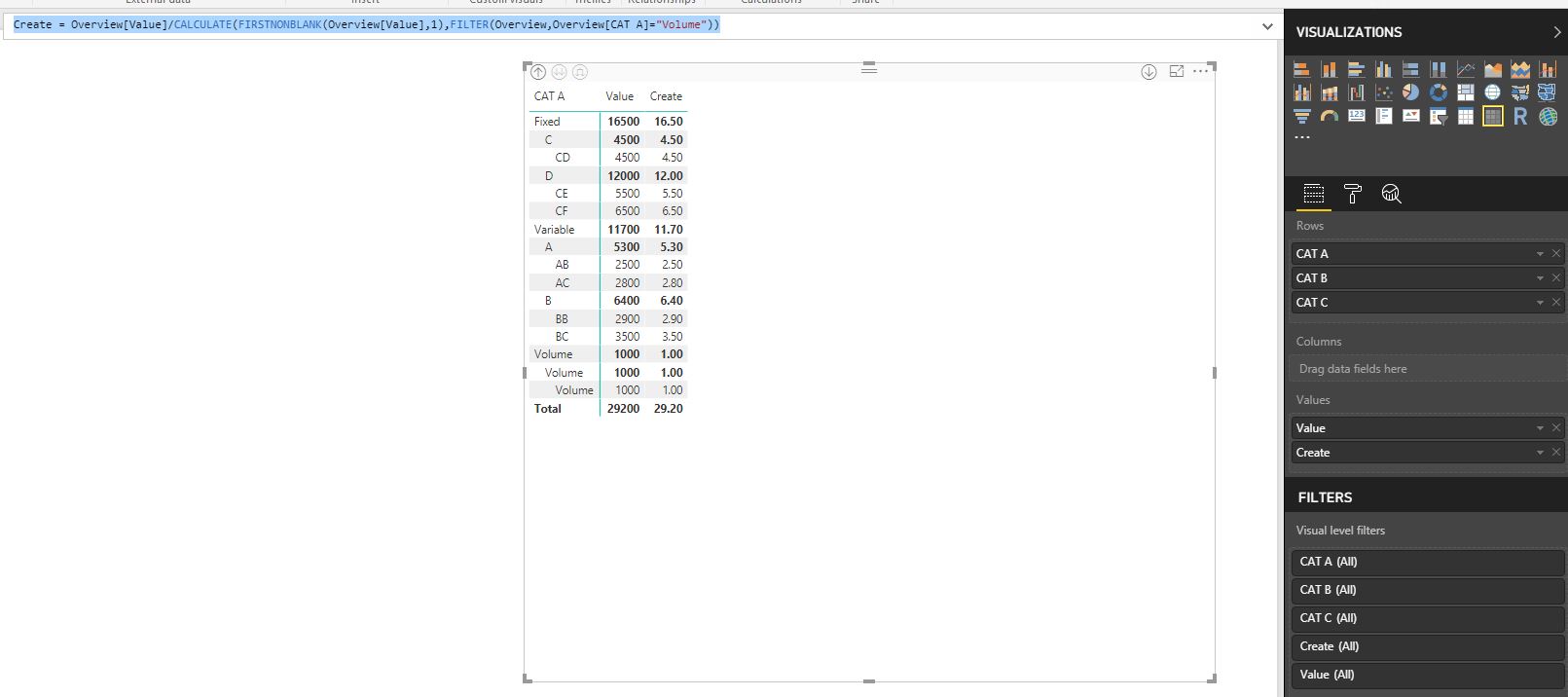This screenshot has width=1568, height=697.
Task: Drill up in the matrix visual
Action: [x=538, y=72]
